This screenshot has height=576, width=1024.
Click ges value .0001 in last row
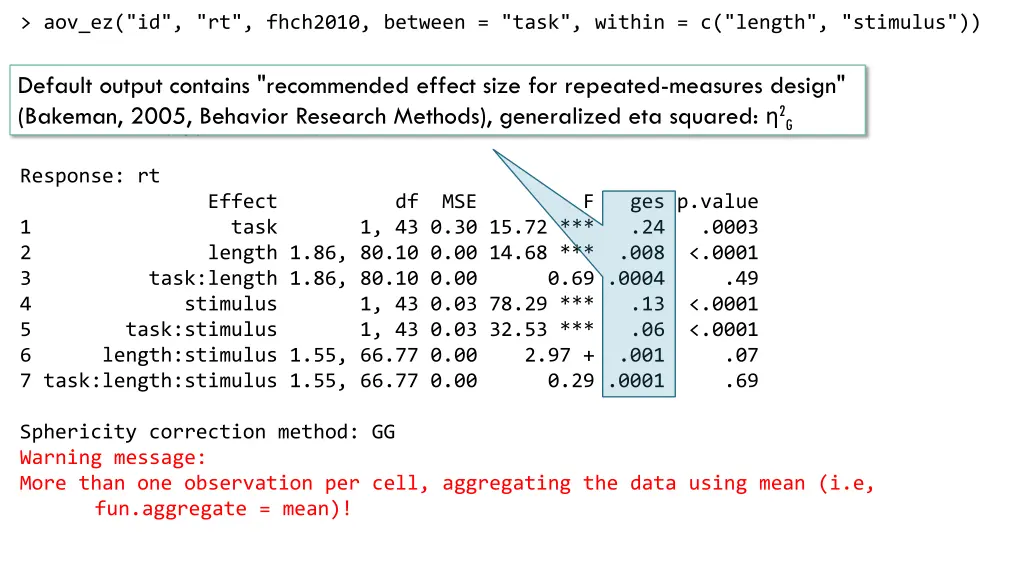coord(636,381)
